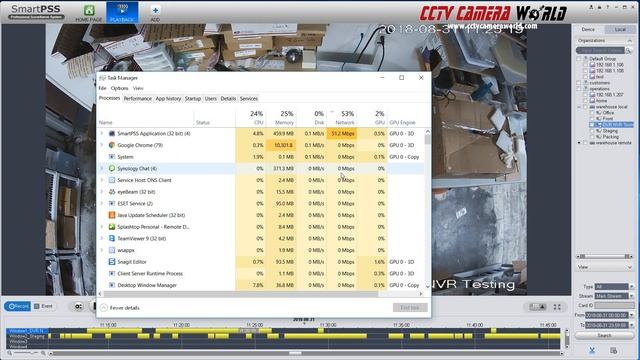Click the Google Chrome process icon
640x360 pixels.
[112, 145]
